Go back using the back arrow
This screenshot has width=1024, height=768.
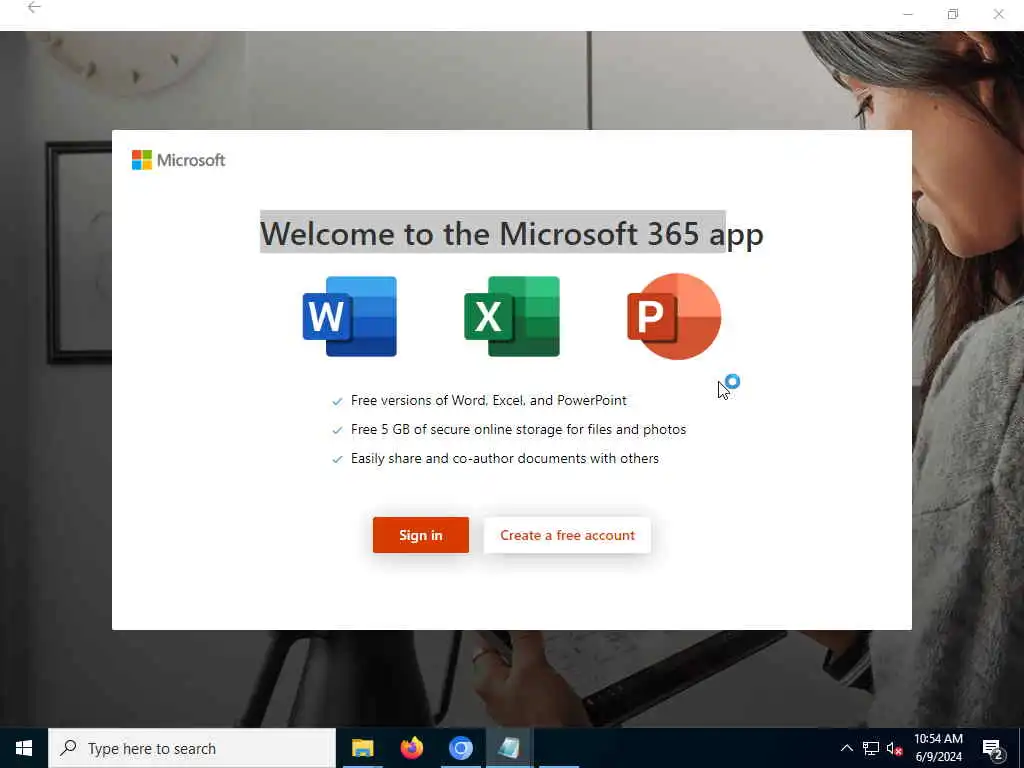tap(34, 8)
